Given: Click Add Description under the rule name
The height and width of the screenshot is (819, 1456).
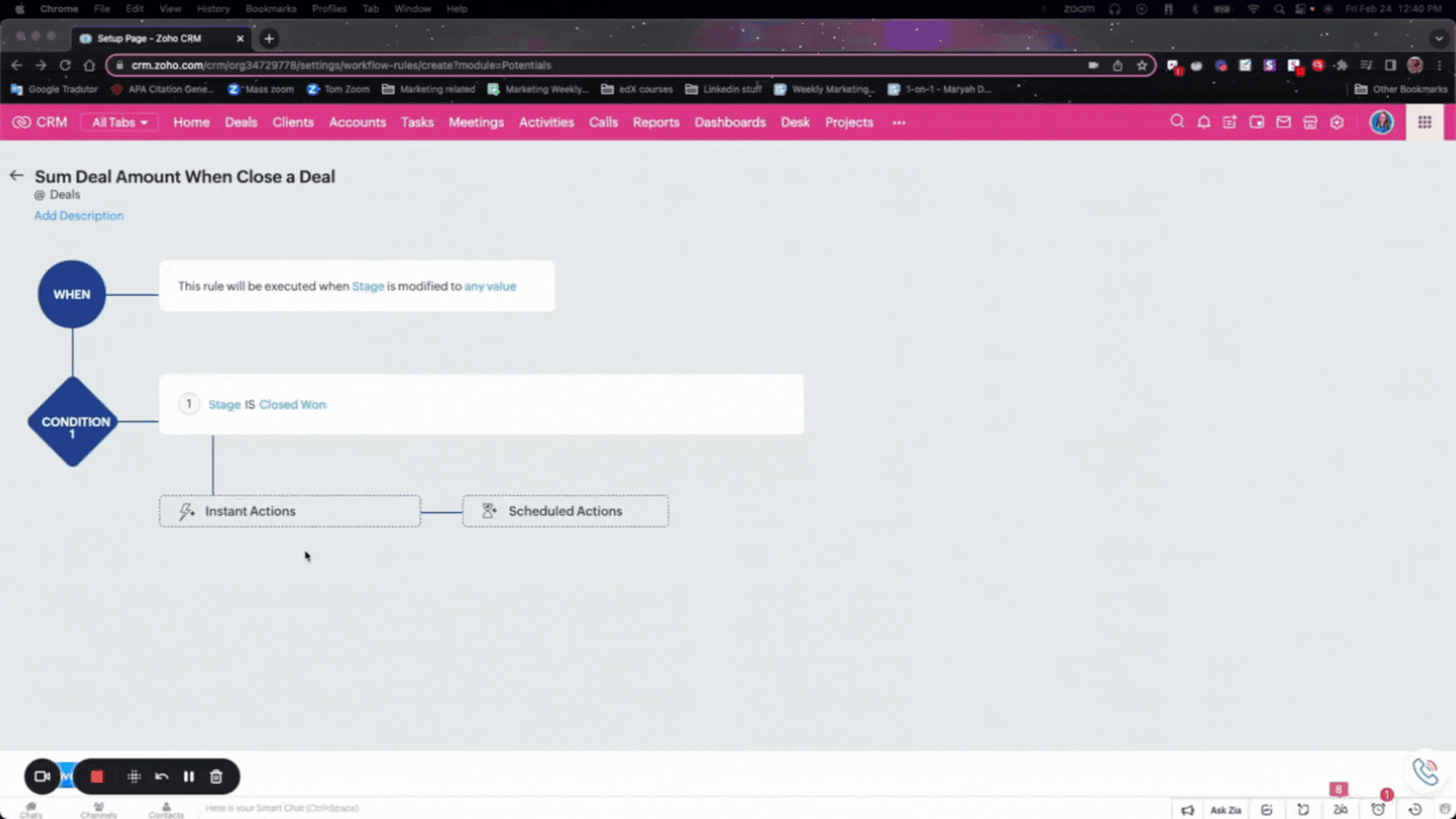Looking at the screenshot, I should (x=78, y=215).
